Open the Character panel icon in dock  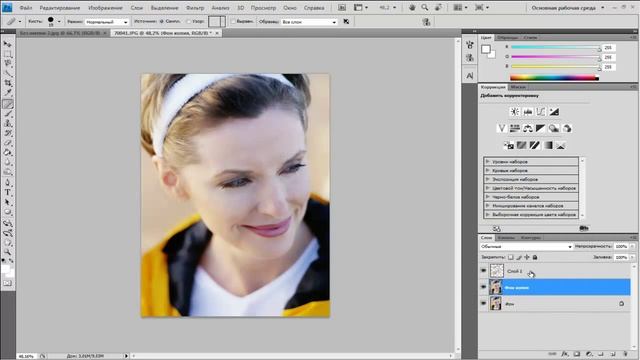[x=470, y=76]
